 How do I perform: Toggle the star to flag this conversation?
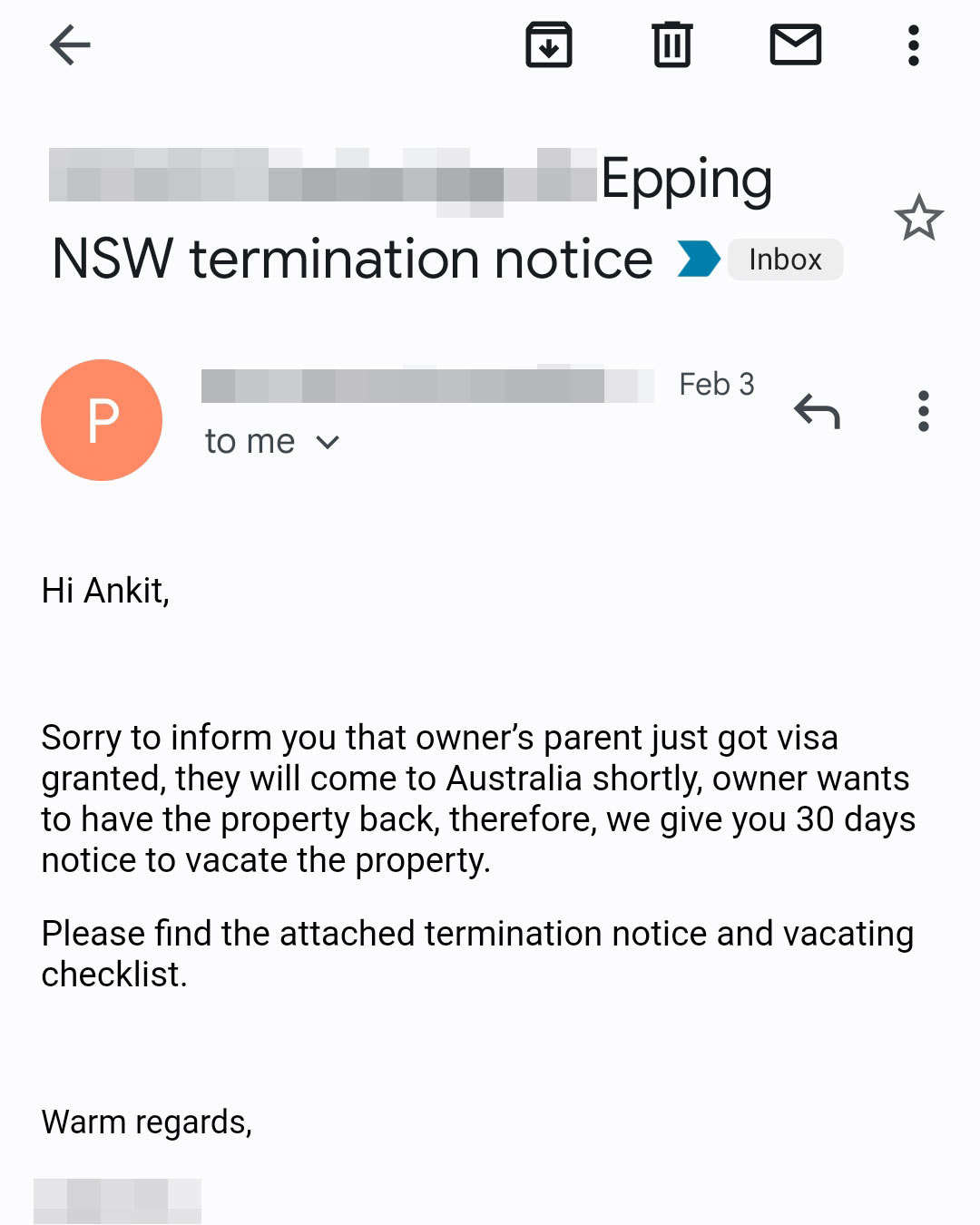tap(919, 219)
